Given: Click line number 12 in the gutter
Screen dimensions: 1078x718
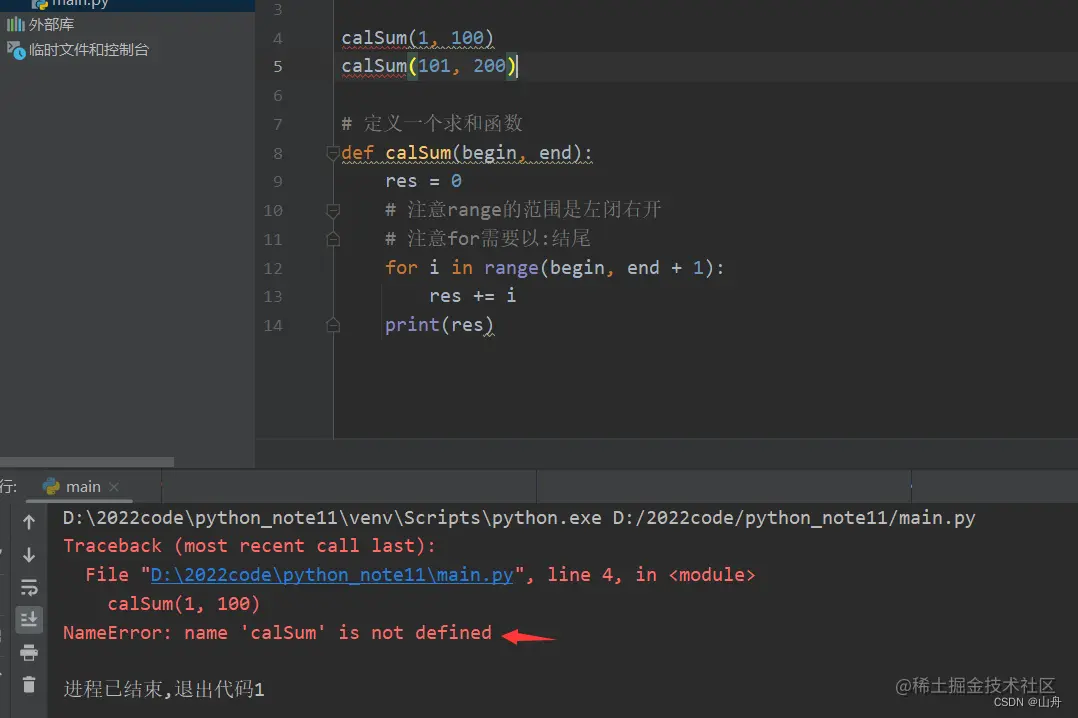Looking at the screenshot, I should click(273, 269).
